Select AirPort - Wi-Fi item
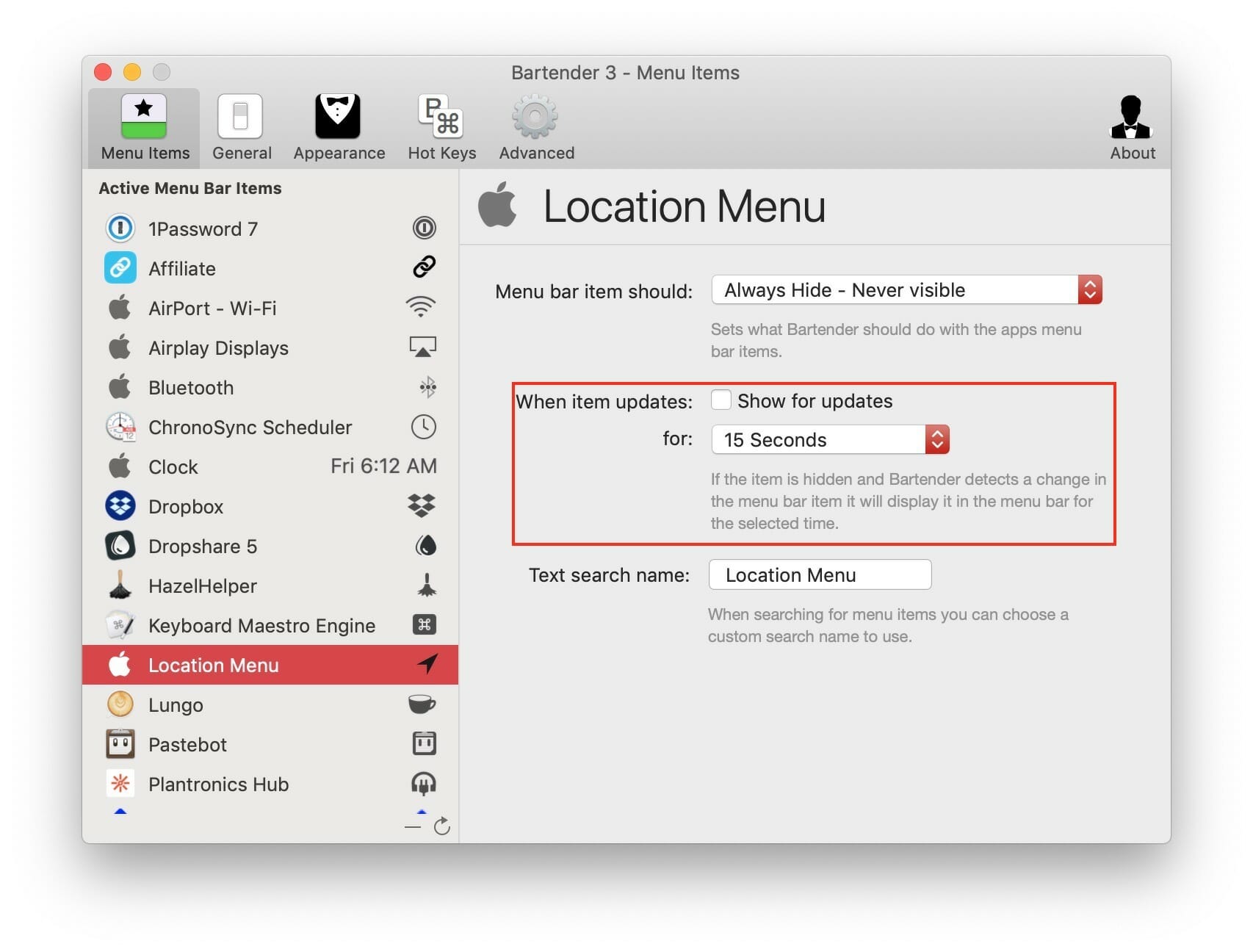The image size is (1253, 952). (270, 308)
